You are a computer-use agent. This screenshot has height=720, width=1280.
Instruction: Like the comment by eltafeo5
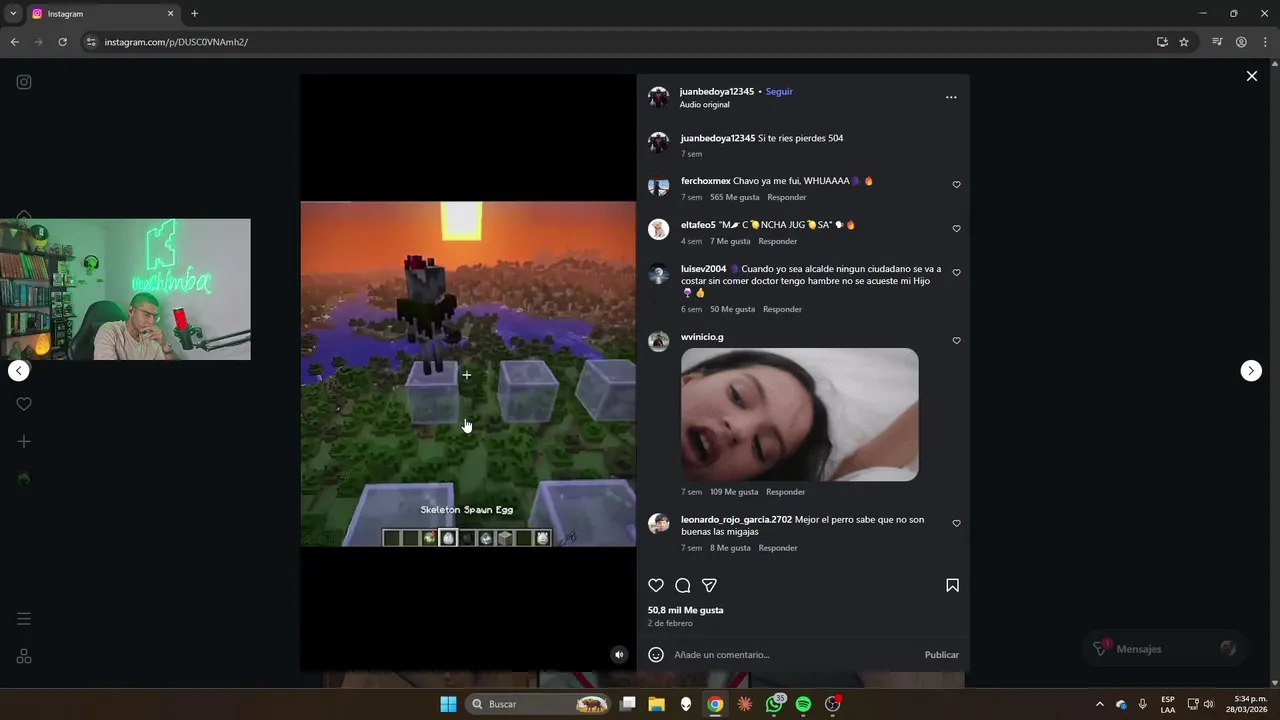click(x=956, y=229)
